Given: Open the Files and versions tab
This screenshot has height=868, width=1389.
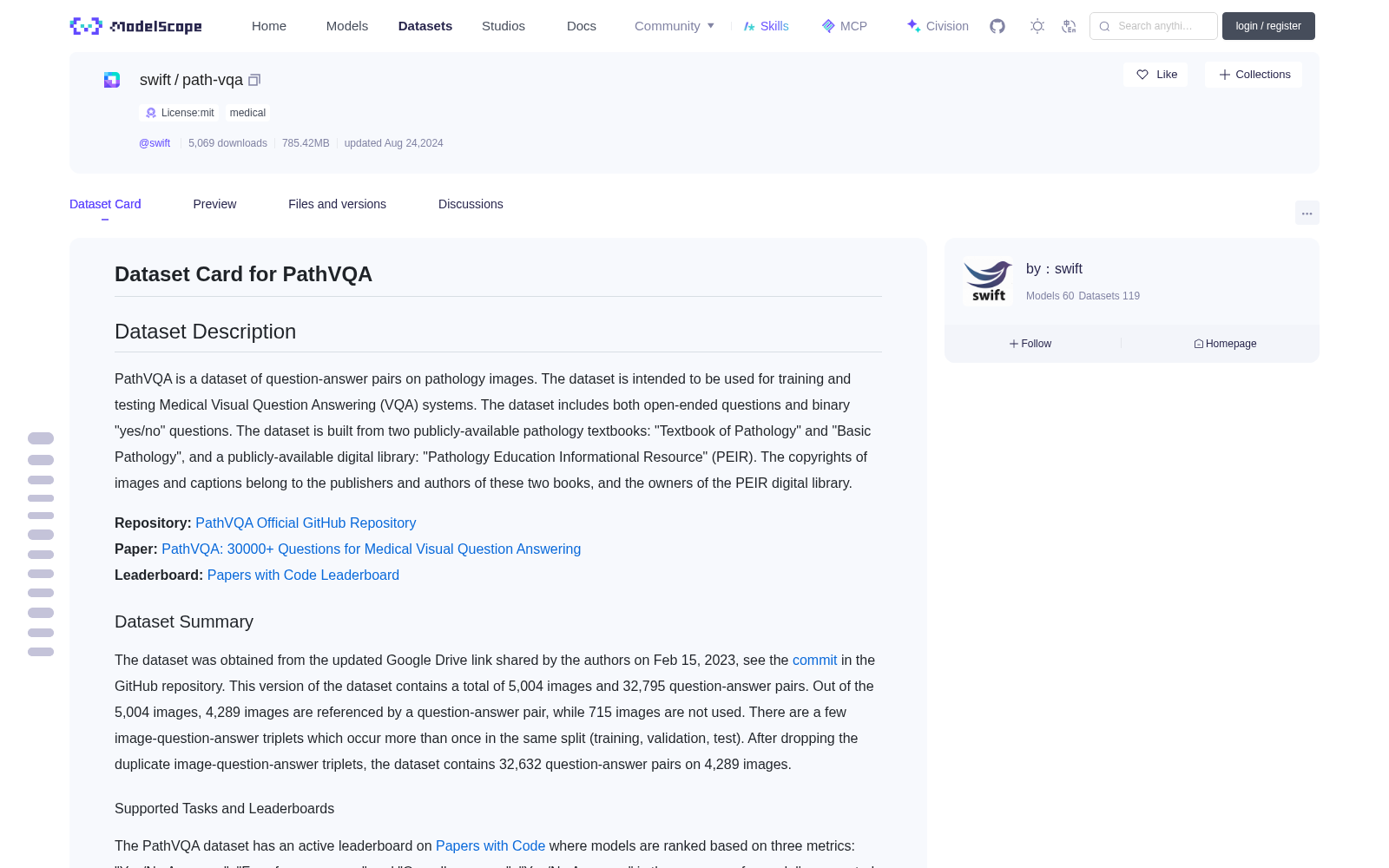Looking at the screenshot, I should click(337, 204).
